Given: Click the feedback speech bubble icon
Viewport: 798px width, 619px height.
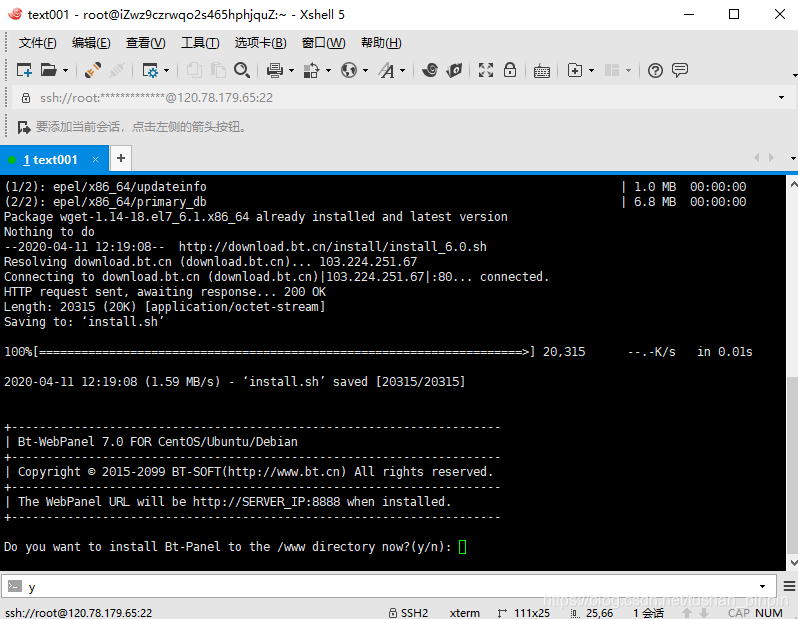Looking at the screenshot, I should (680, 70).
